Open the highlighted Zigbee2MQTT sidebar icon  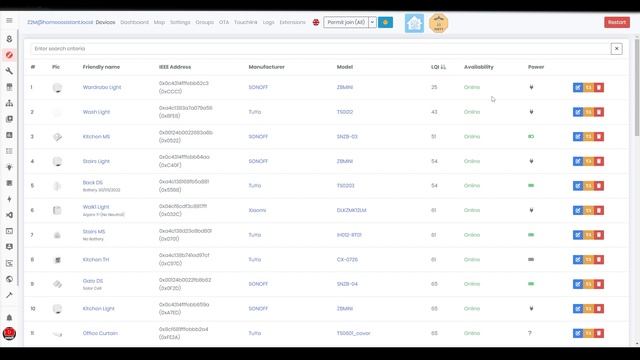[x=9, y=55]
